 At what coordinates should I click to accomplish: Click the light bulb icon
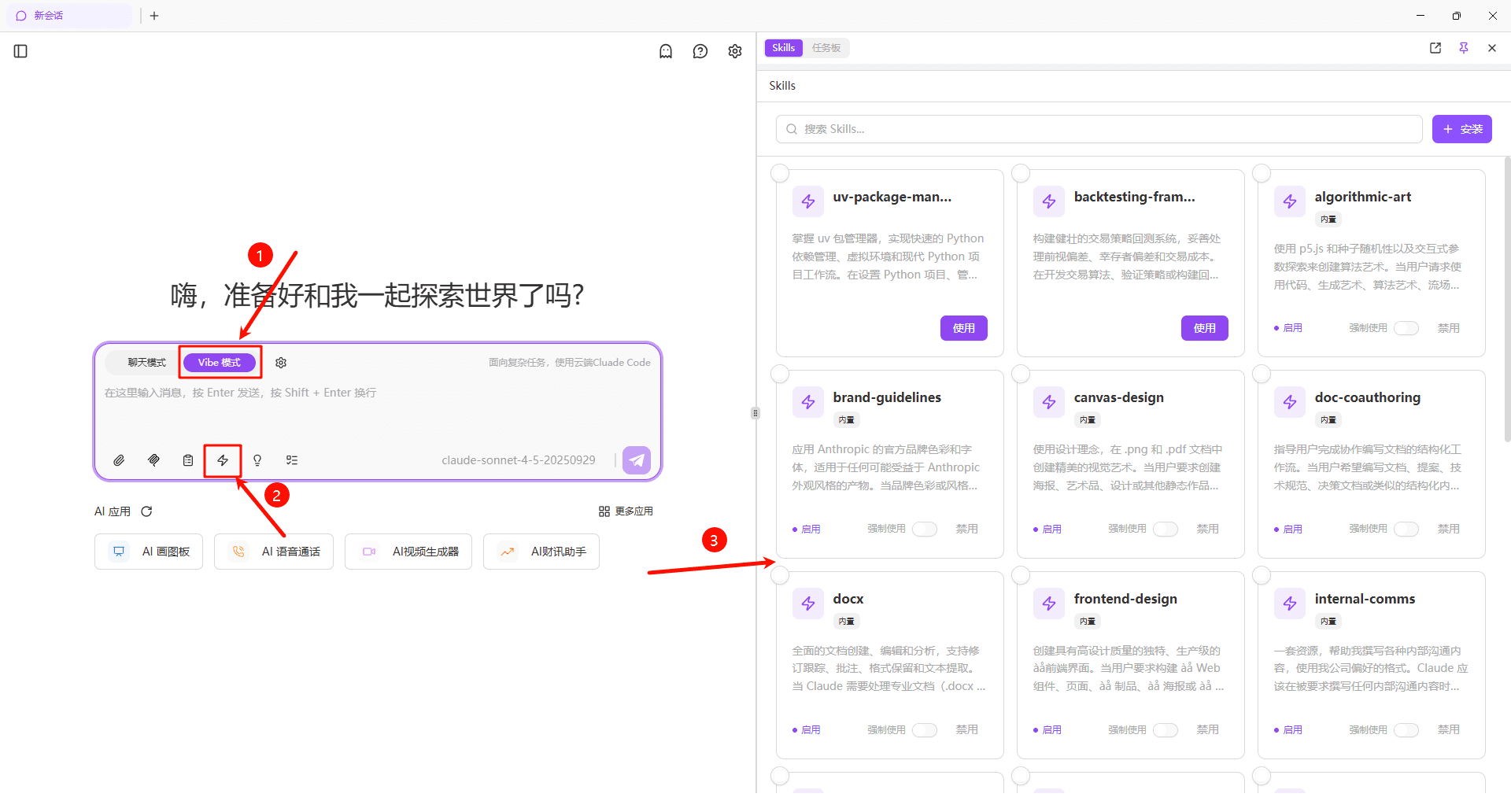pyautogui.click(x=257, y=460)
